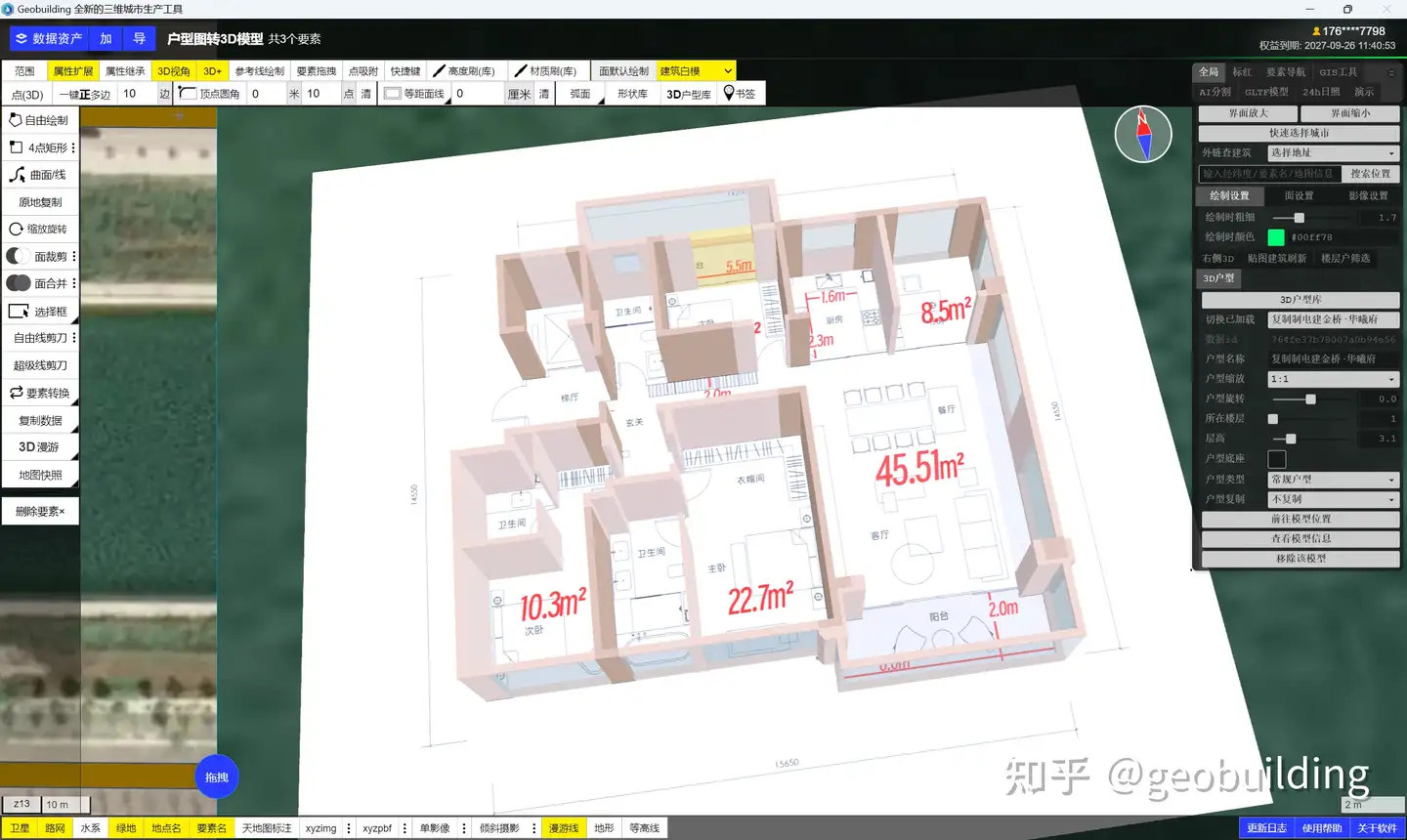Viewport: 1407px width, 840px height.
Task: Open the 切换已加载 model dropdown
Action: point(1333,319)
